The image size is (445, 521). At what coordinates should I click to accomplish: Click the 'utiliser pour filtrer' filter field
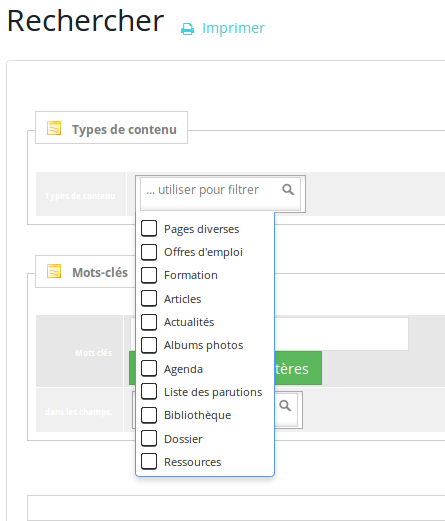click(220, 194)
